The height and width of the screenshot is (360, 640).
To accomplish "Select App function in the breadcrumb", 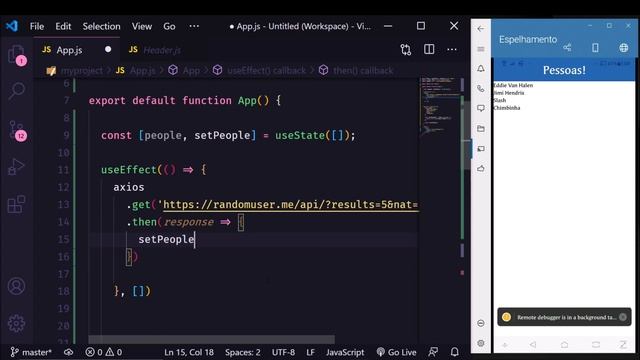I will point(191,70).
